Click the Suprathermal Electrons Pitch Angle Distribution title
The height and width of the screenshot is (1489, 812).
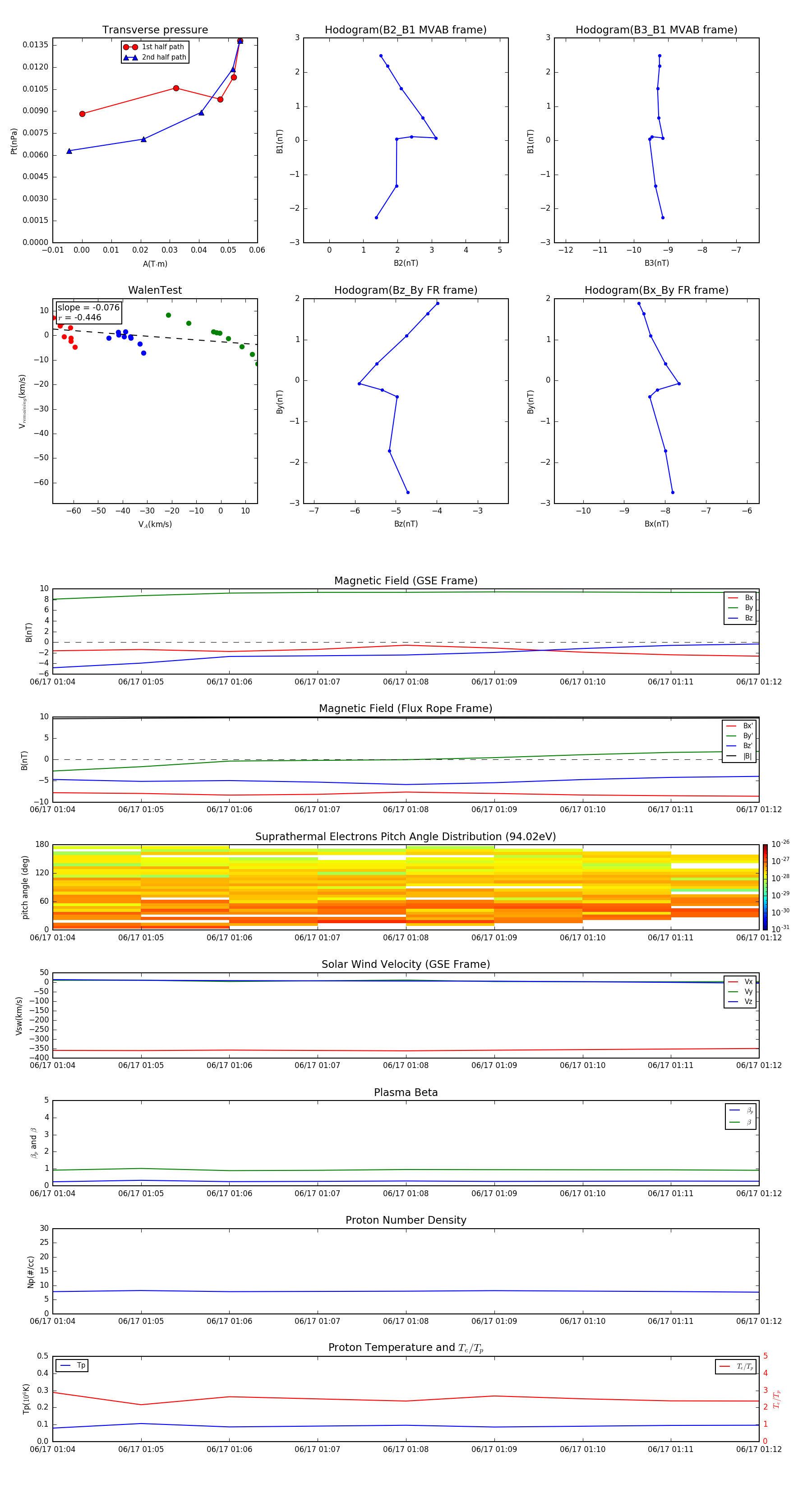(x=406, y=837)
